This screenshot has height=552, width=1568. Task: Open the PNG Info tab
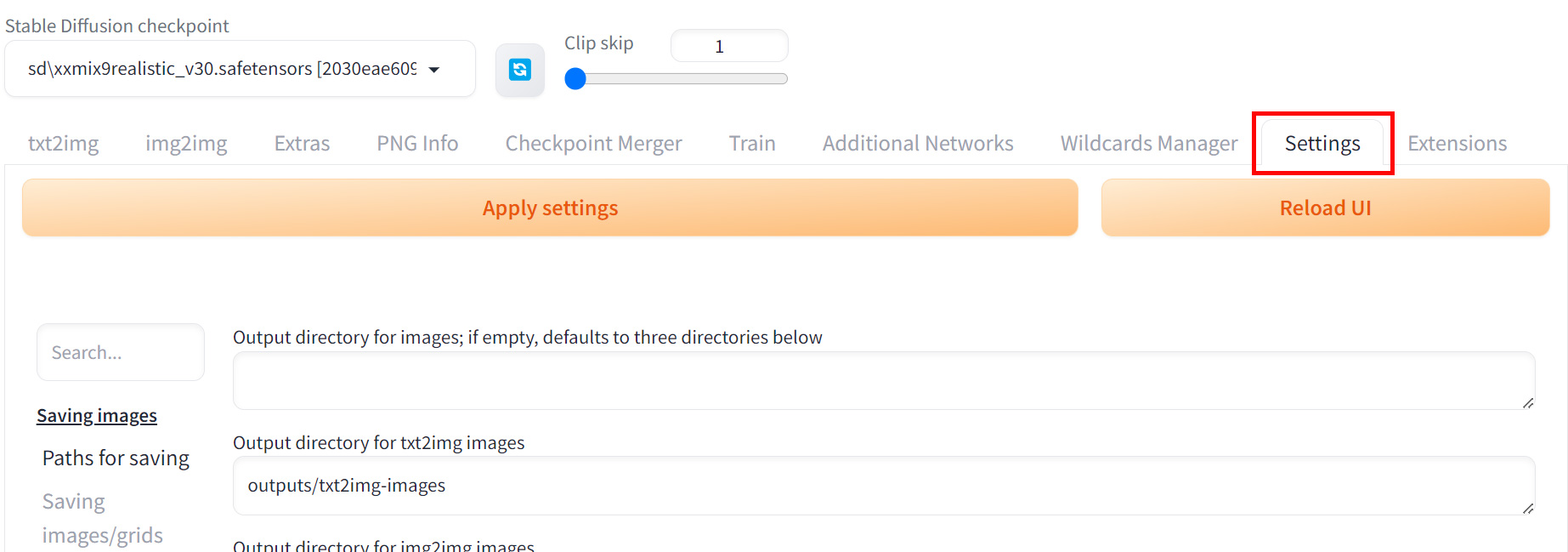(417, 144)
